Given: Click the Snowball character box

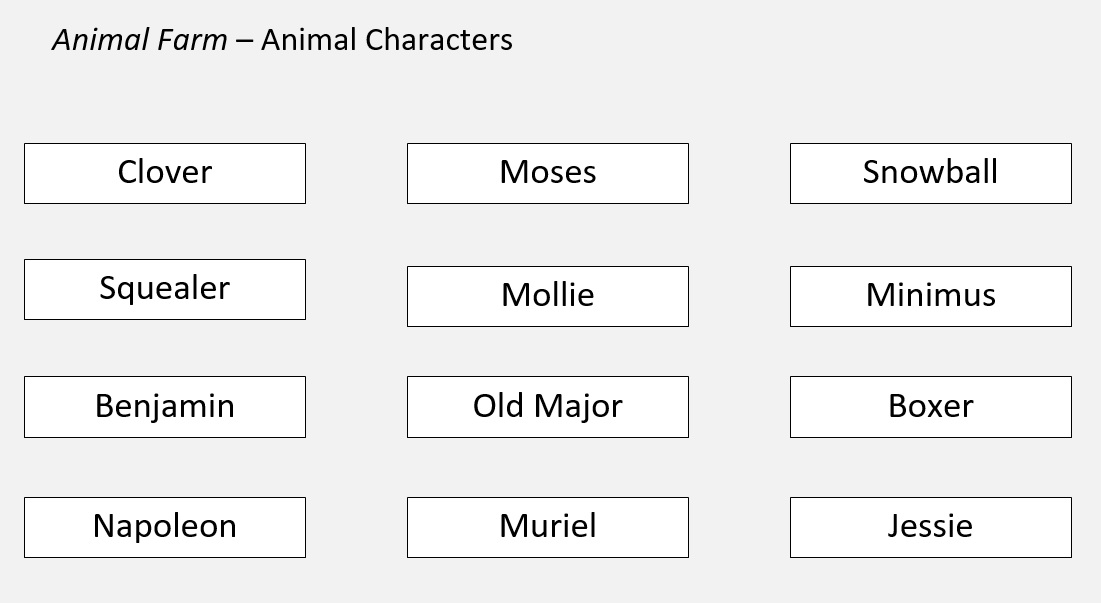Looking at the screenshot, I should click(x=930, y=173).
